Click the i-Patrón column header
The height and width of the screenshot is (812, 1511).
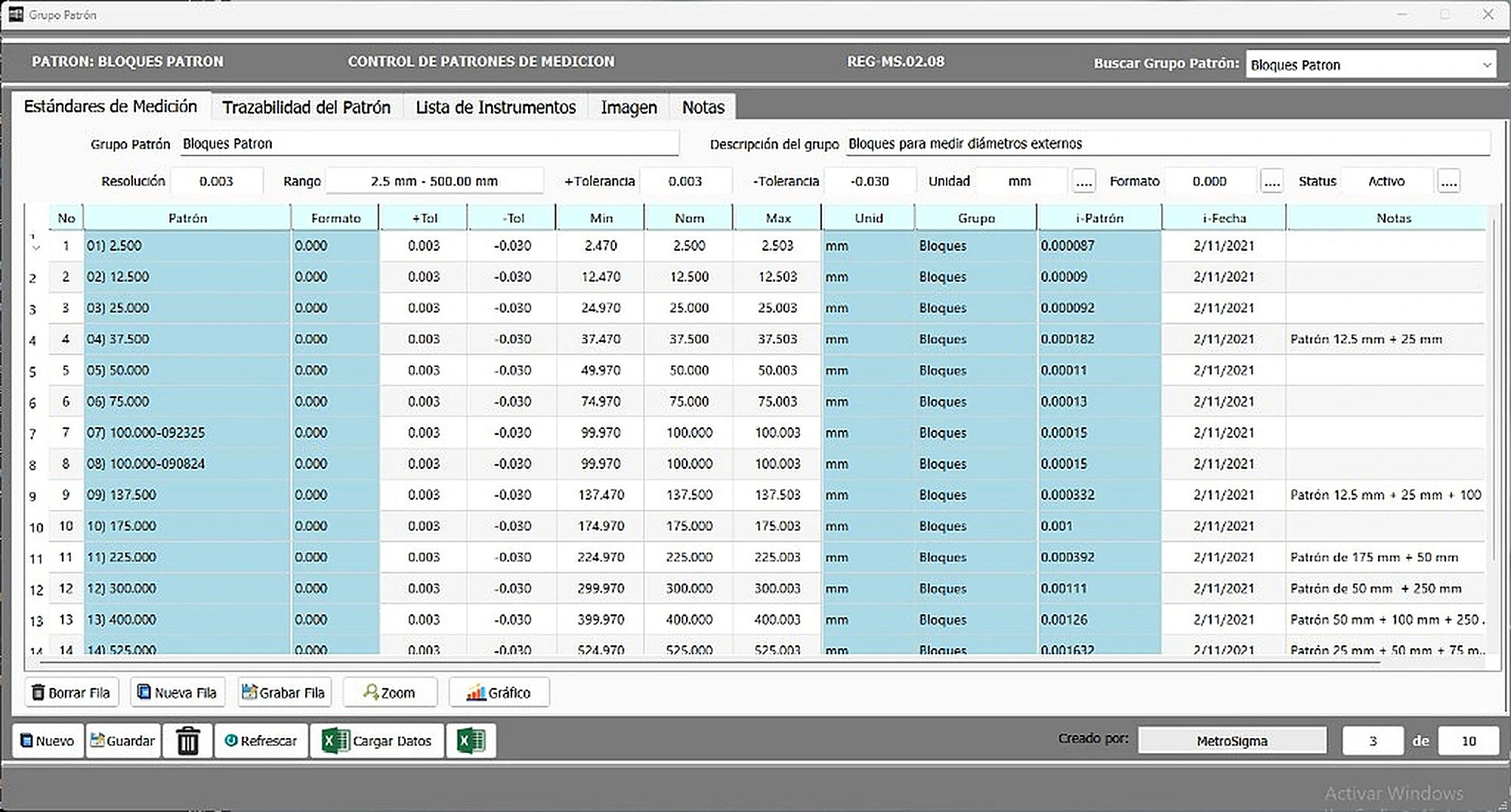tap(1099, 218)
